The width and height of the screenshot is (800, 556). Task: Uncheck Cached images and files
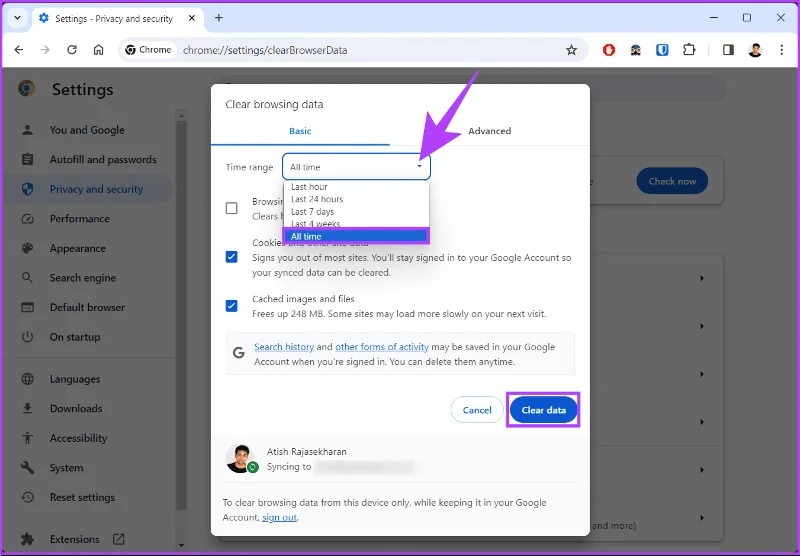[232, 306]
